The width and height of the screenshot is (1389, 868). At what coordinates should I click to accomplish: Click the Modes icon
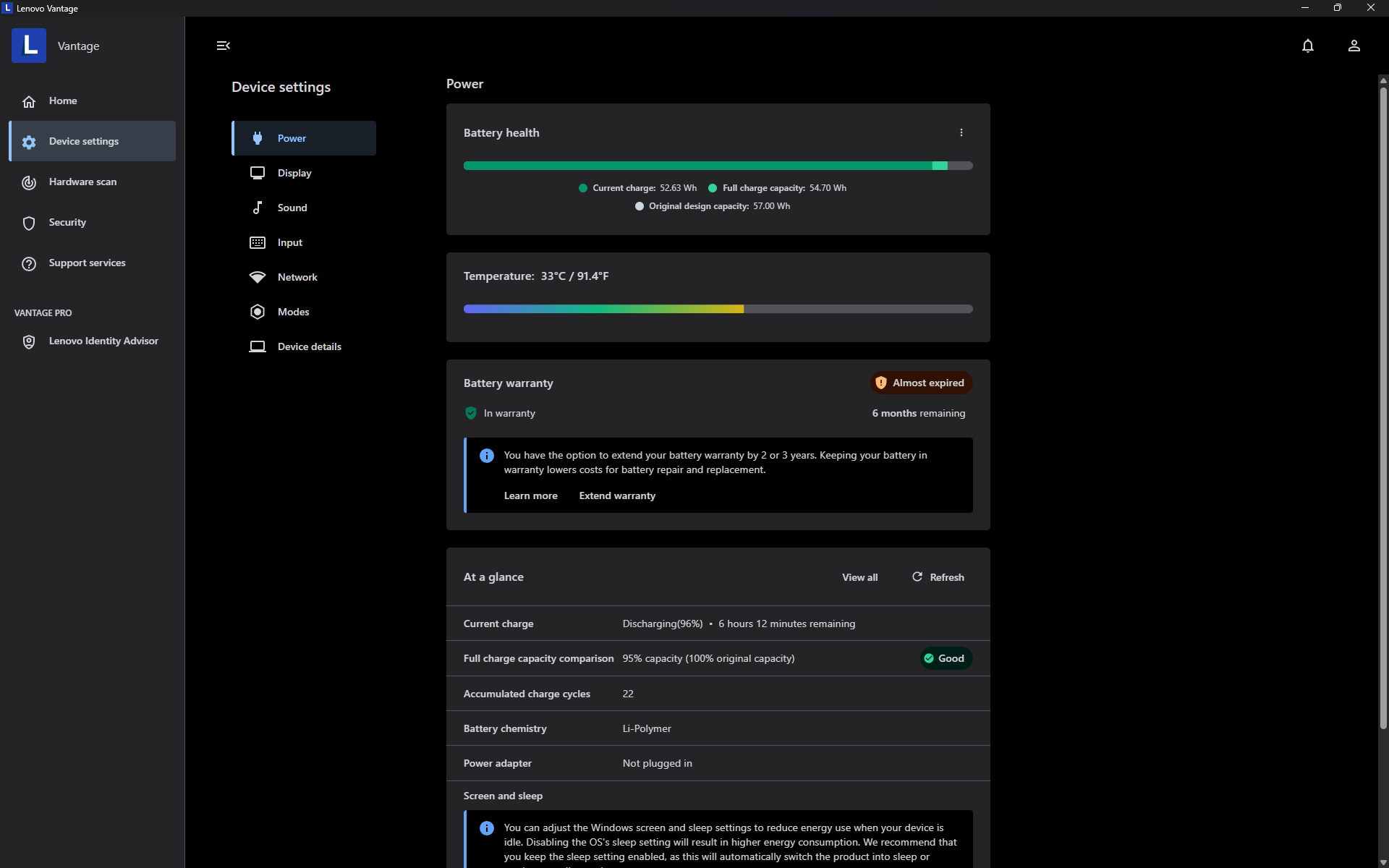[x=258, y=312]
